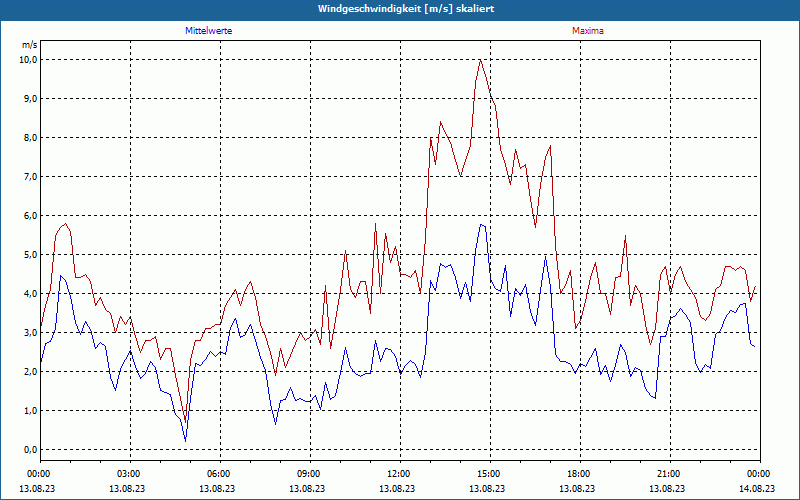Image resolution: width=800 pixels, height=500 pixels.
Task: Click the '00:00' time label above 14.08.23
Action: click(x=759, y=474)
